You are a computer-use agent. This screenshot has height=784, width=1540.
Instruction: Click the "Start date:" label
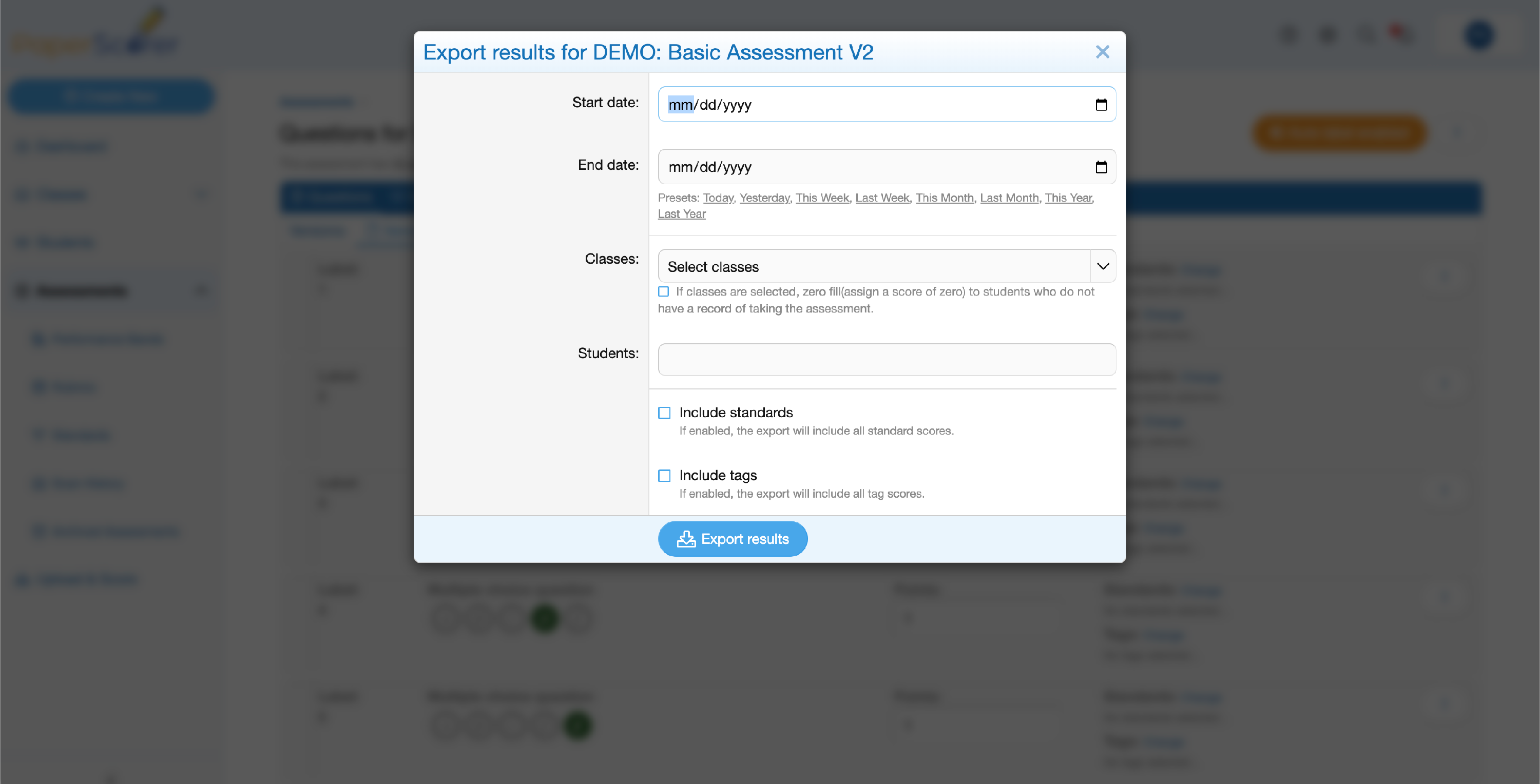(x=605, y=103)
